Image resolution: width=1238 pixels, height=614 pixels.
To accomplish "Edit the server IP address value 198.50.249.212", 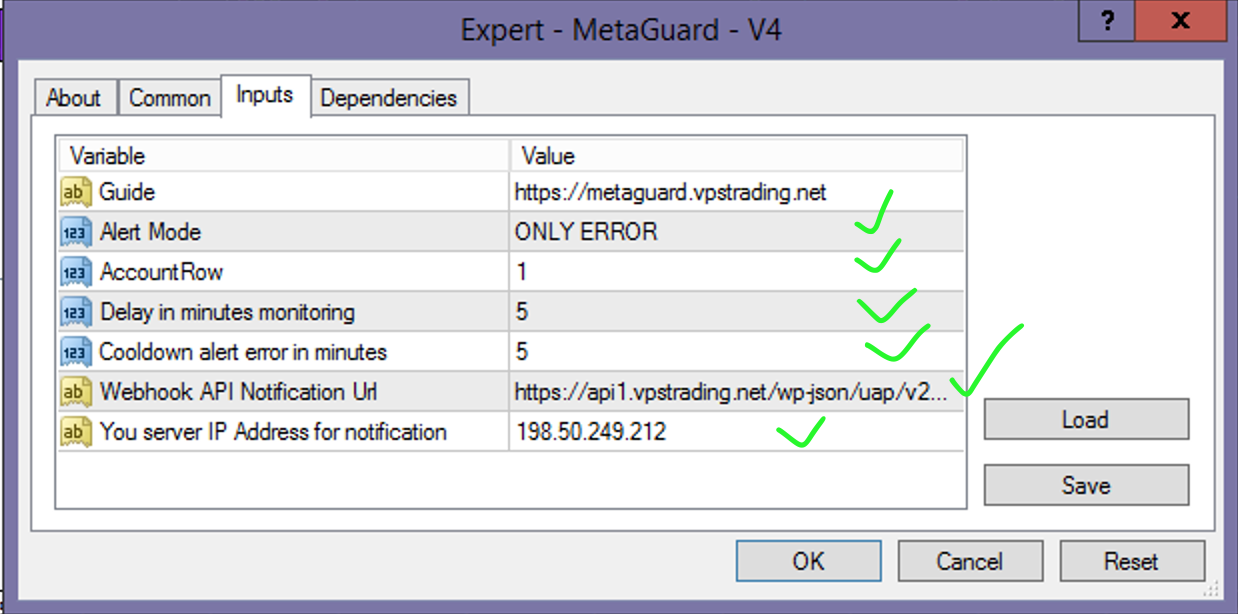I will pyautogui.click(x=591, y=432).
